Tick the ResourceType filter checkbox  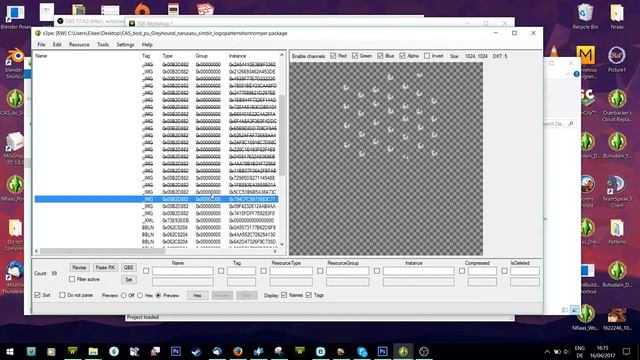(263, 271)
